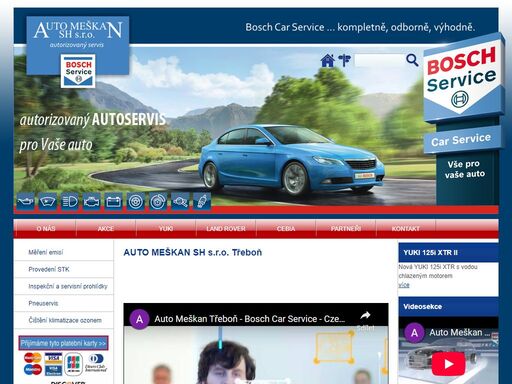Open the CEBIA menu item
The height and width of the screenshot is (384, 512).
286,229
